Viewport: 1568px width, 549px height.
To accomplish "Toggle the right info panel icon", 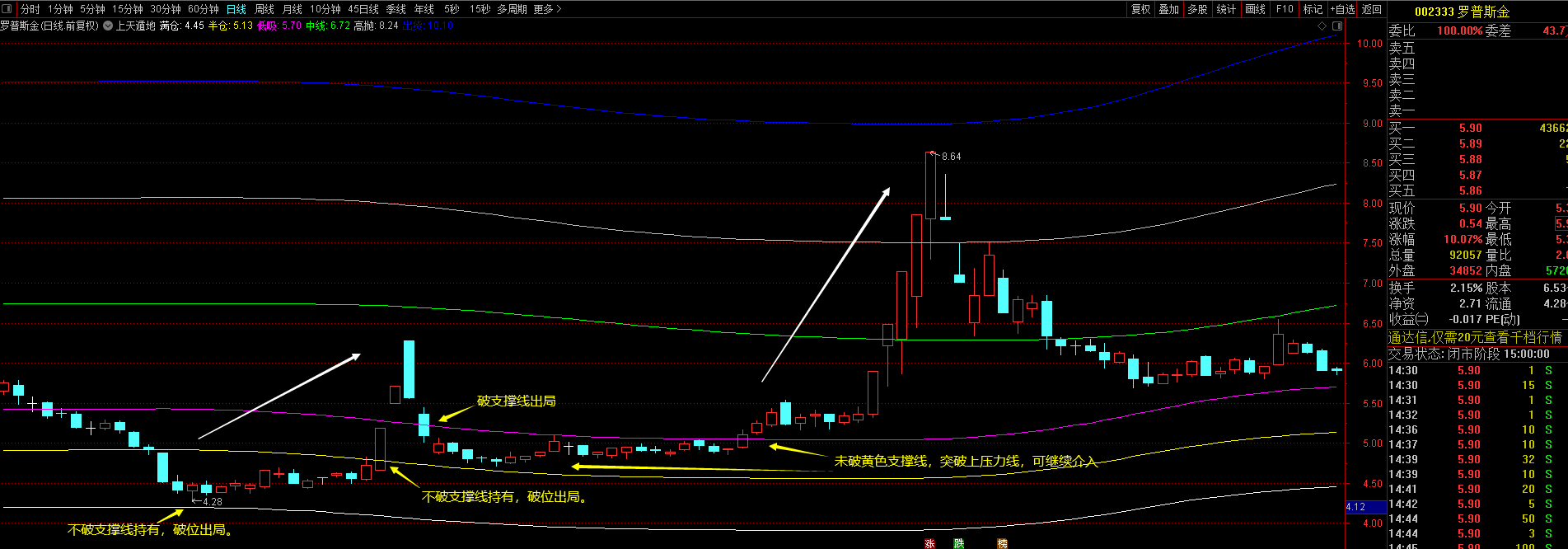I will pyautogui.click(x=1337, y=26).
